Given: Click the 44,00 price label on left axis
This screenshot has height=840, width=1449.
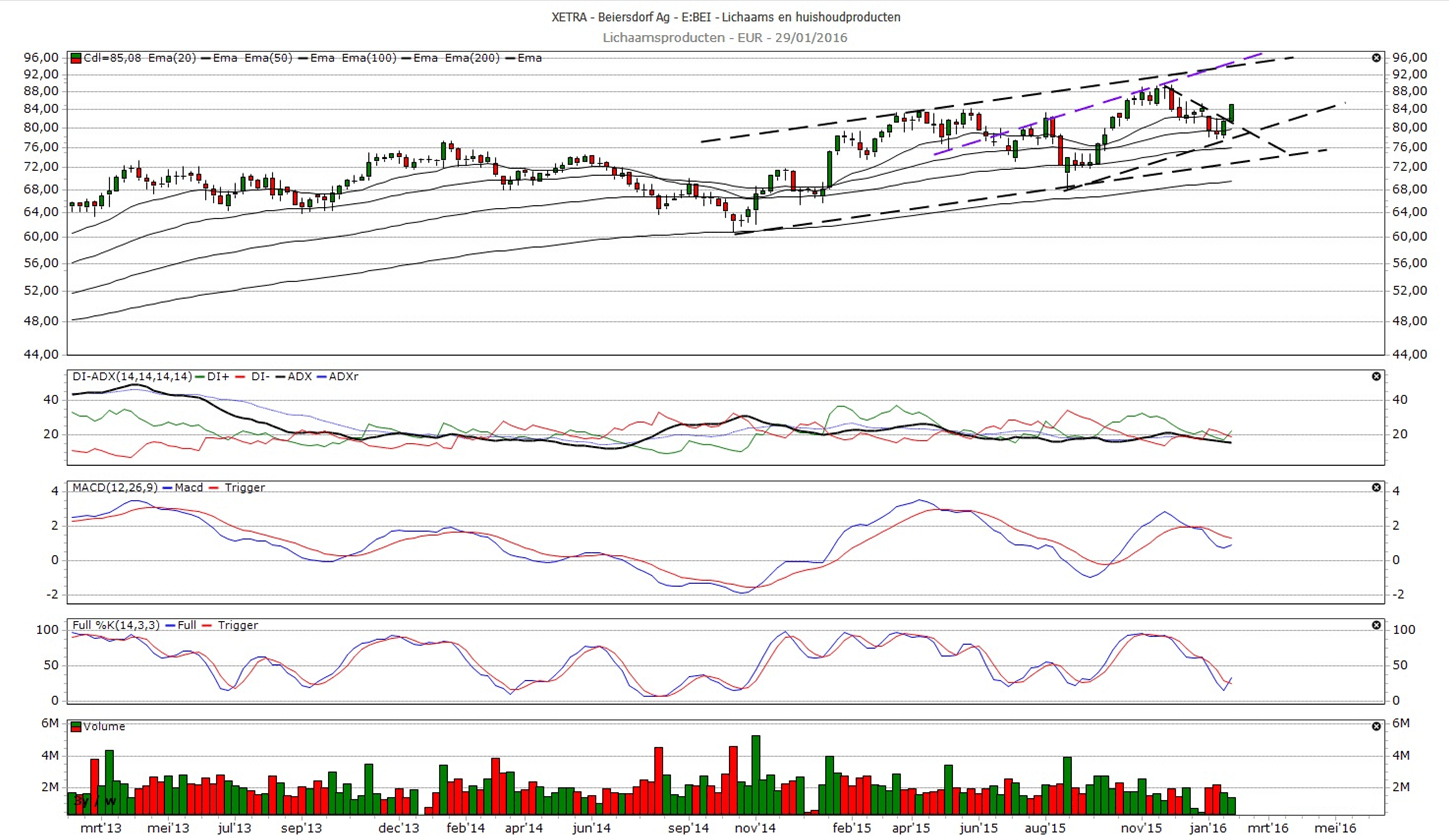Looking at the screenshot, I should coord(41,355).
